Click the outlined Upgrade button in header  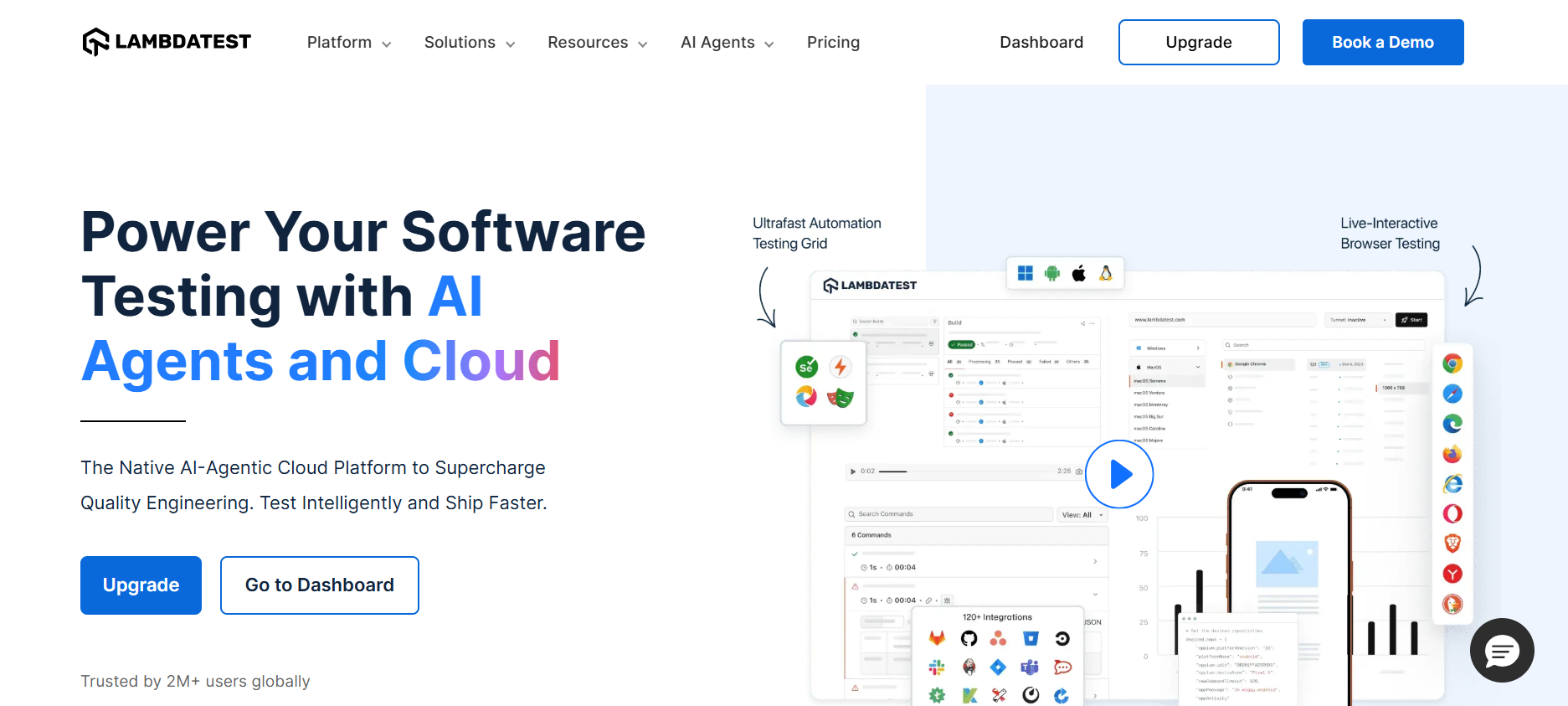tap(1199, 42)
